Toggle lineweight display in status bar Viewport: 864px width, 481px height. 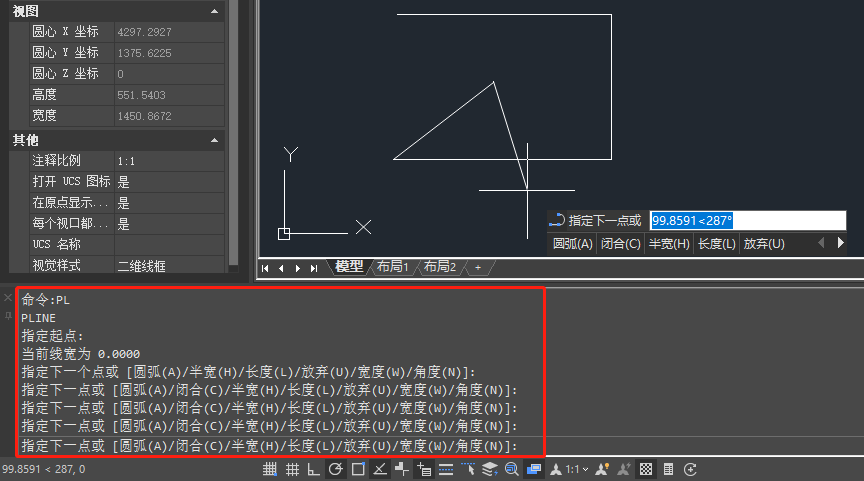point(446,469)
